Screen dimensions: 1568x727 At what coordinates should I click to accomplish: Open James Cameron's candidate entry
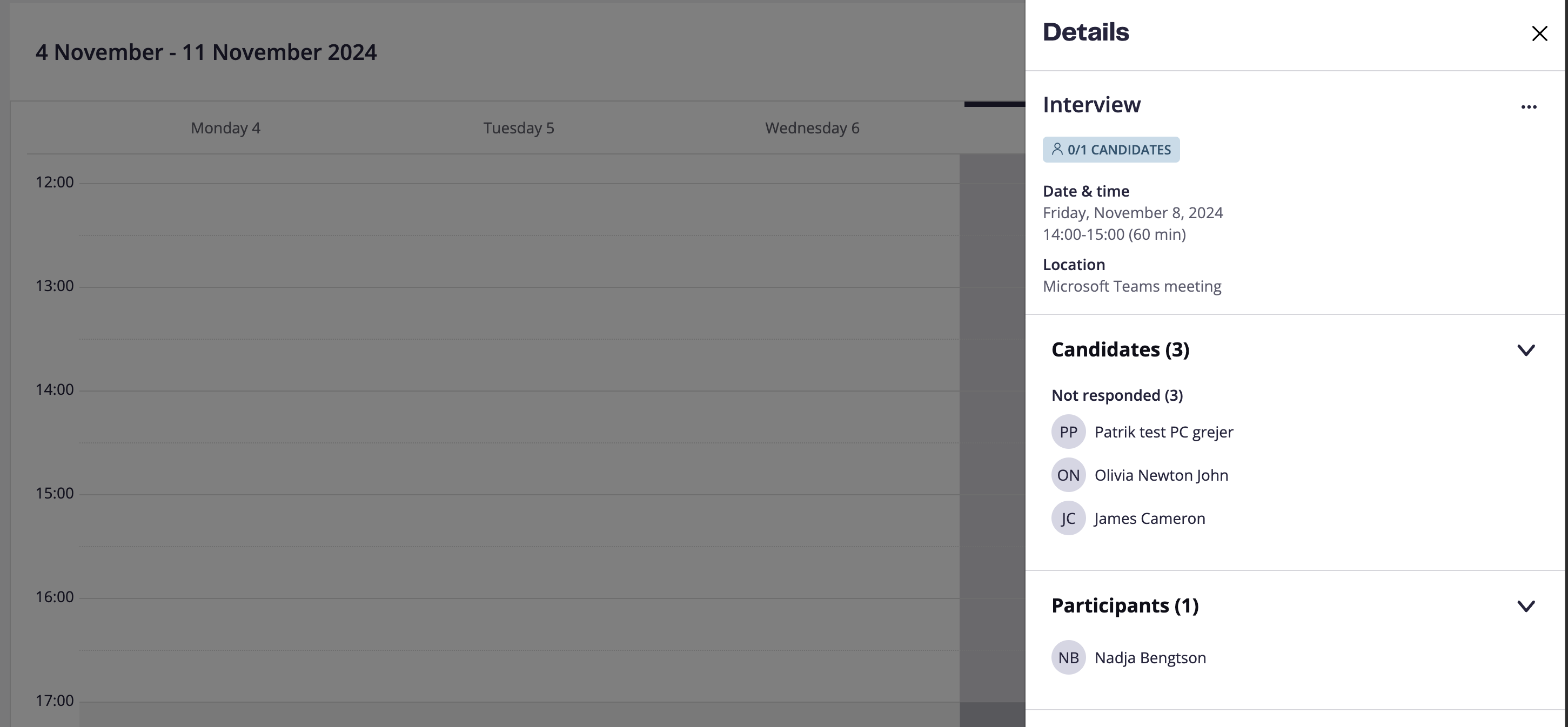1149,519
